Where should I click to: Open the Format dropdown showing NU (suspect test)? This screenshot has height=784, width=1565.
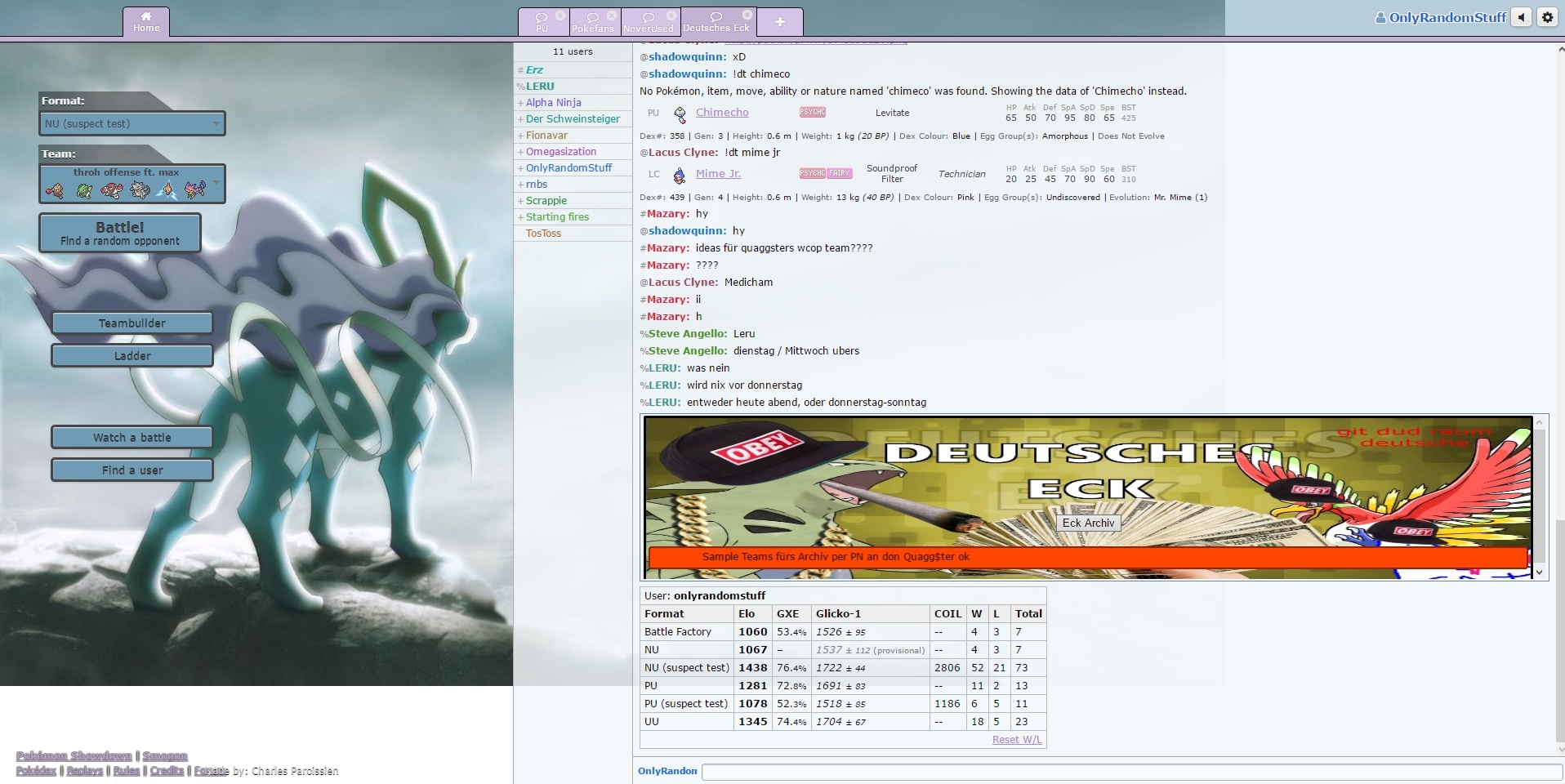coord(132,123)
